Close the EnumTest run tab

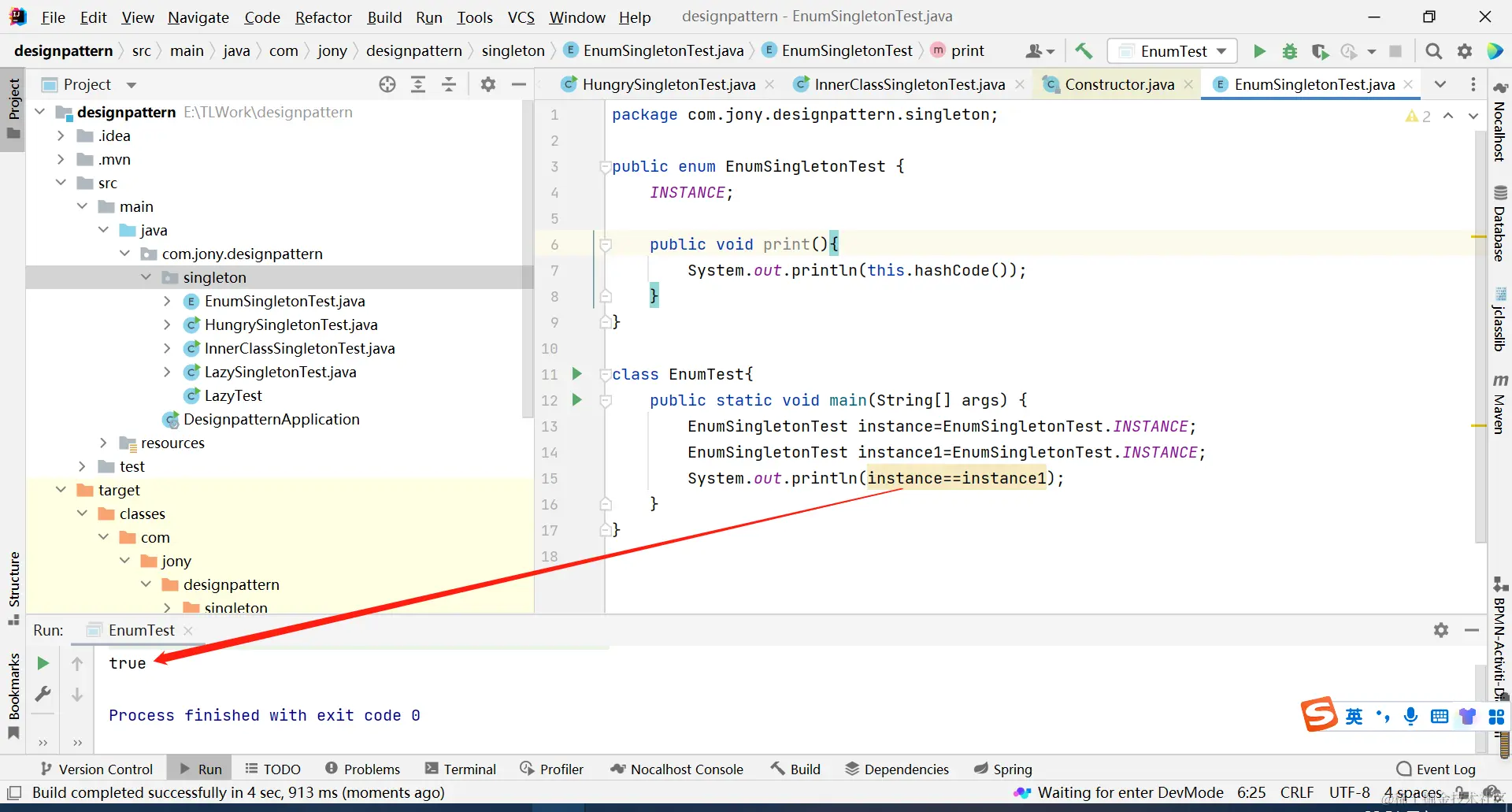coord(188,630)
